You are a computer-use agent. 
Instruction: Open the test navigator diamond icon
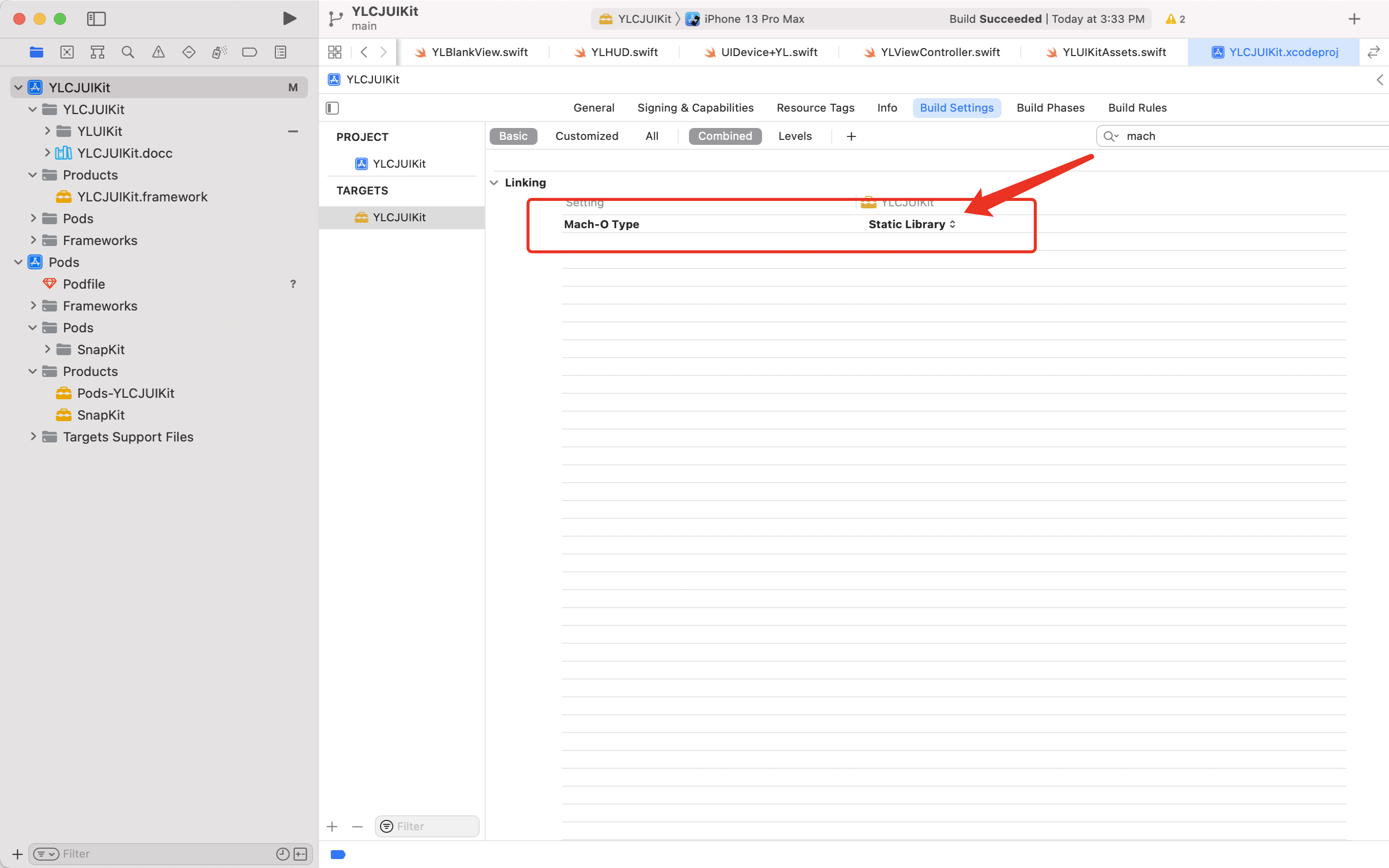189,52
